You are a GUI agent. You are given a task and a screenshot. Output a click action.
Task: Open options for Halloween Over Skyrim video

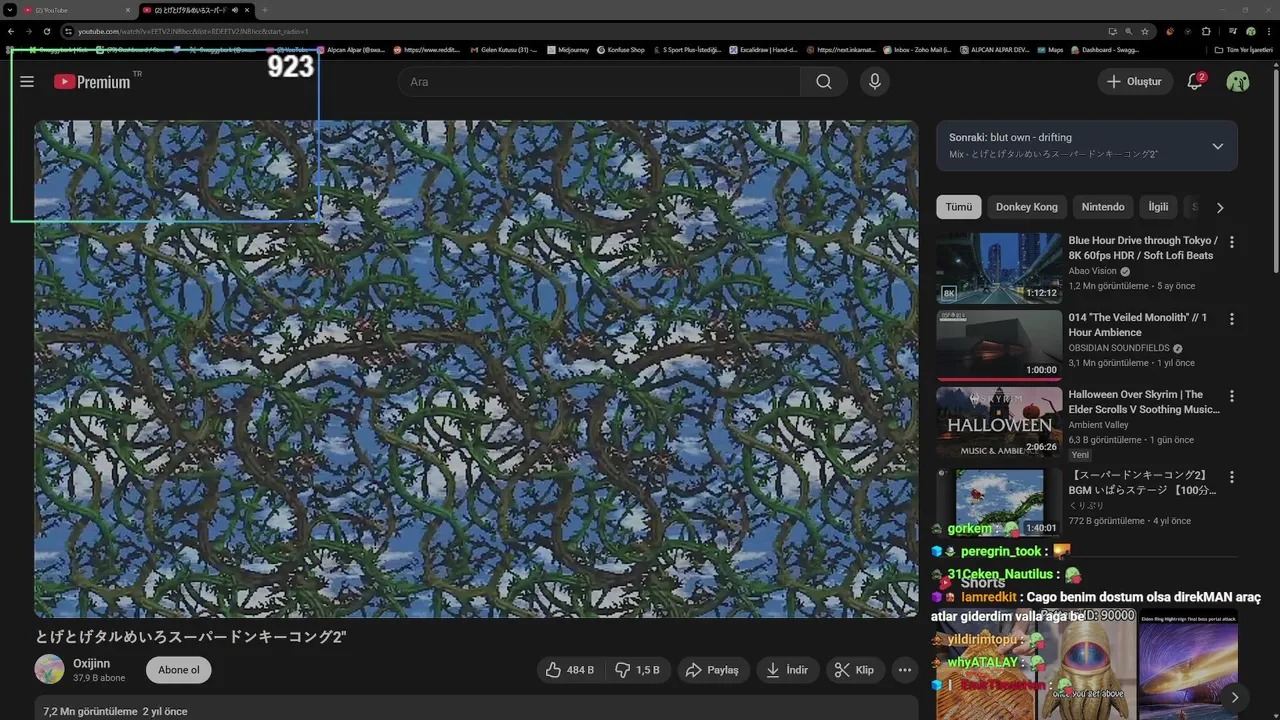[x=1231, y=396]
